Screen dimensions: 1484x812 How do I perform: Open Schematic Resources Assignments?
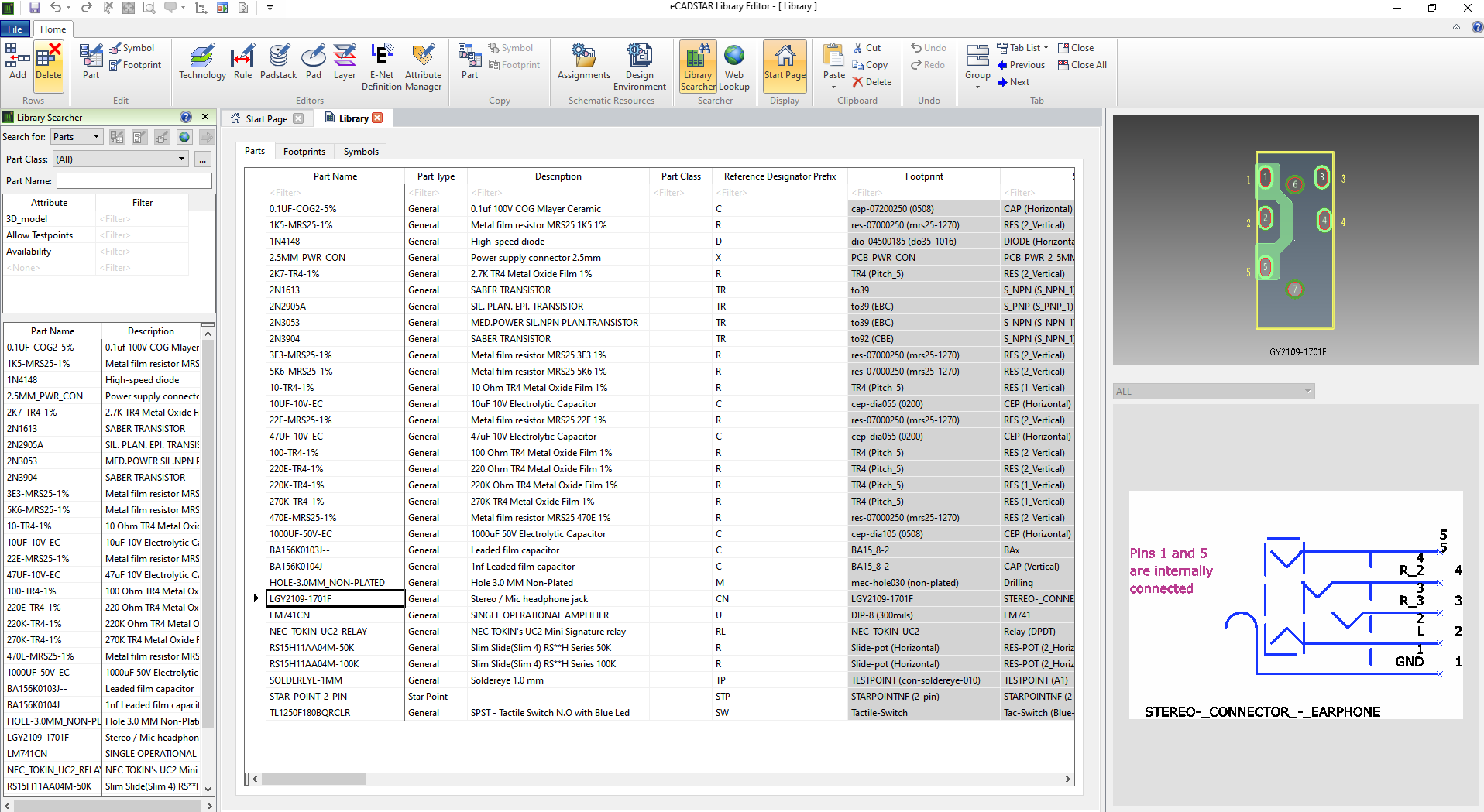click(583, 61)
